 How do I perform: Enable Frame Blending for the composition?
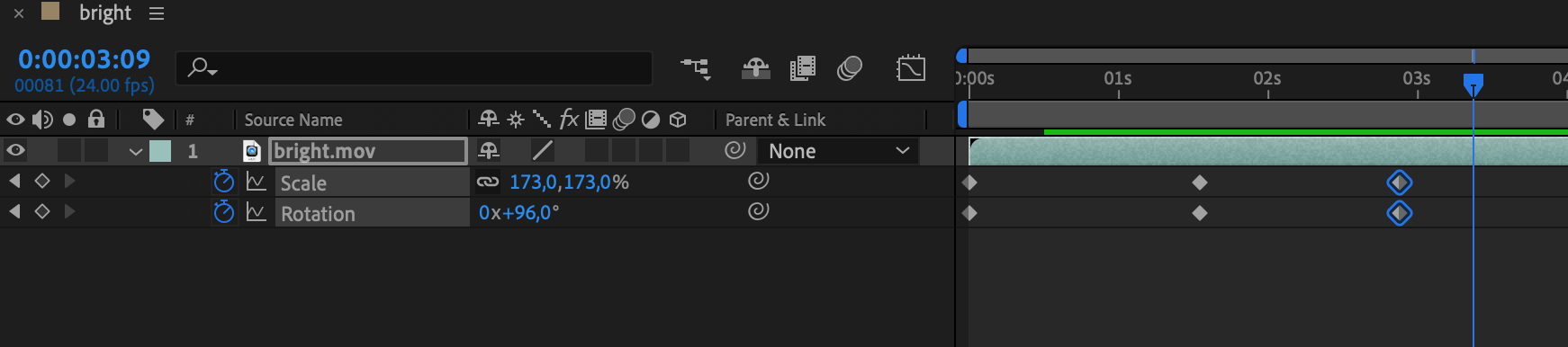click(802, 68)
